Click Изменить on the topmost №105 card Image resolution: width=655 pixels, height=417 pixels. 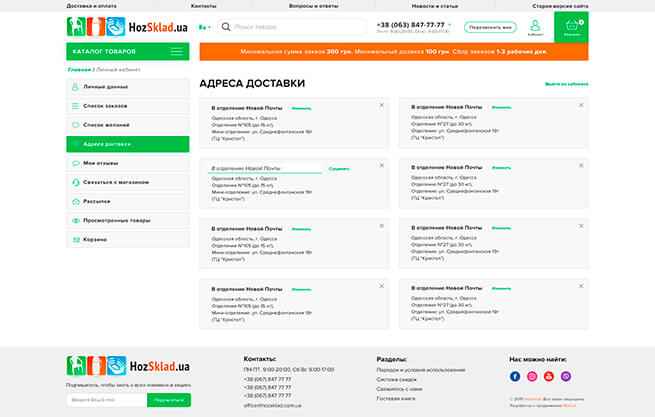[302, 108]
